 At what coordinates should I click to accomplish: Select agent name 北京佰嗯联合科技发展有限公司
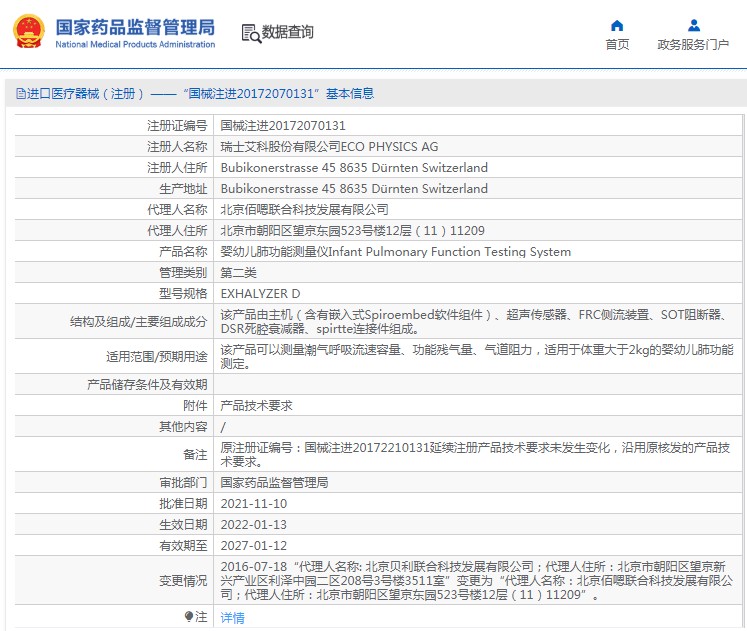(304, 210)
